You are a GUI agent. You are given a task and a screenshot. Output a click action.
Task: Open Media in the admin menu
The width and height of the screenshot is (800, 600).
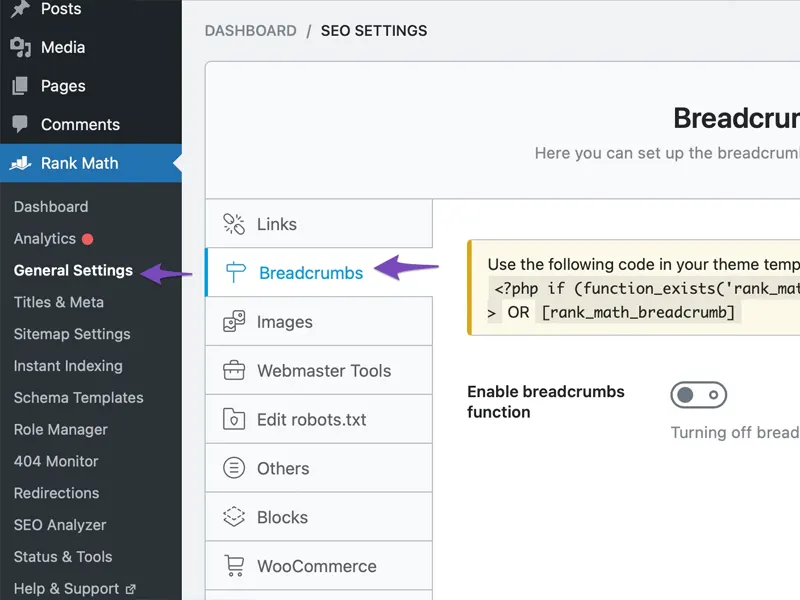pyautogui.click(x=63, y=47)
